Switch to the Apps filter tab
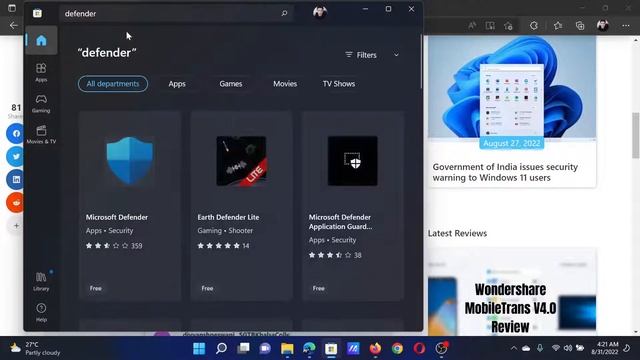The width and height of the screenshot is (640, 360). [177, 84]
